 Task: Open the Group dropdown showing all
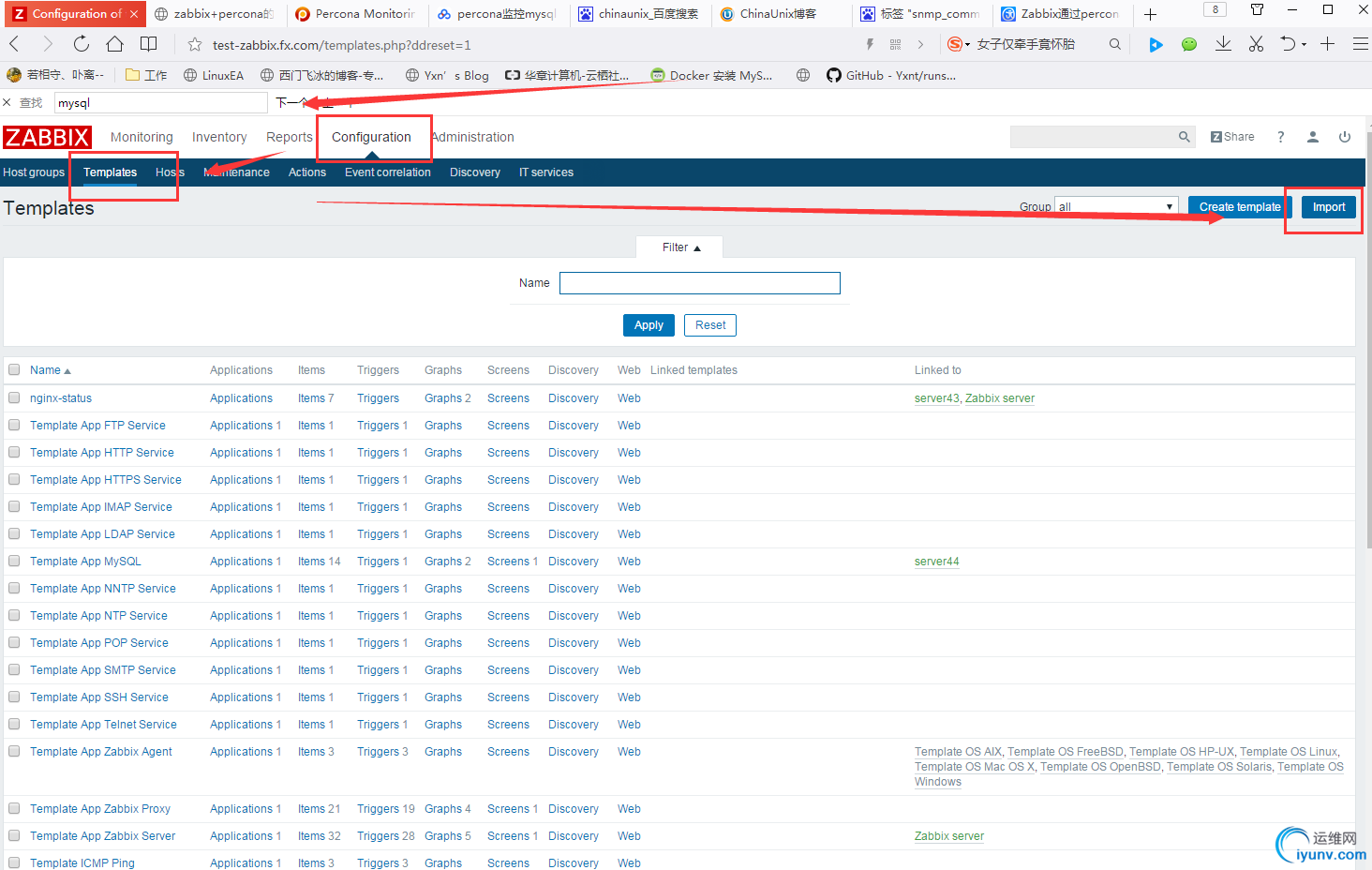tap(1116, 206)
